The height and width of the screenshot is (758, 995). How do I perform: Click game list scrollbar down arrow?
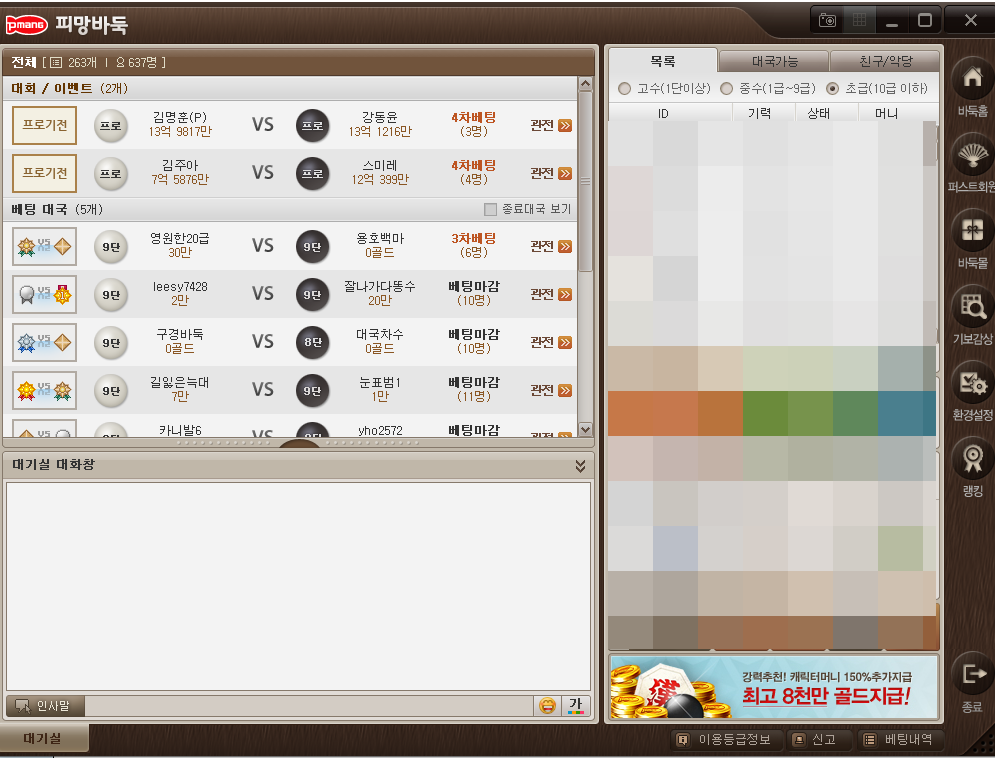coord(585,429)
